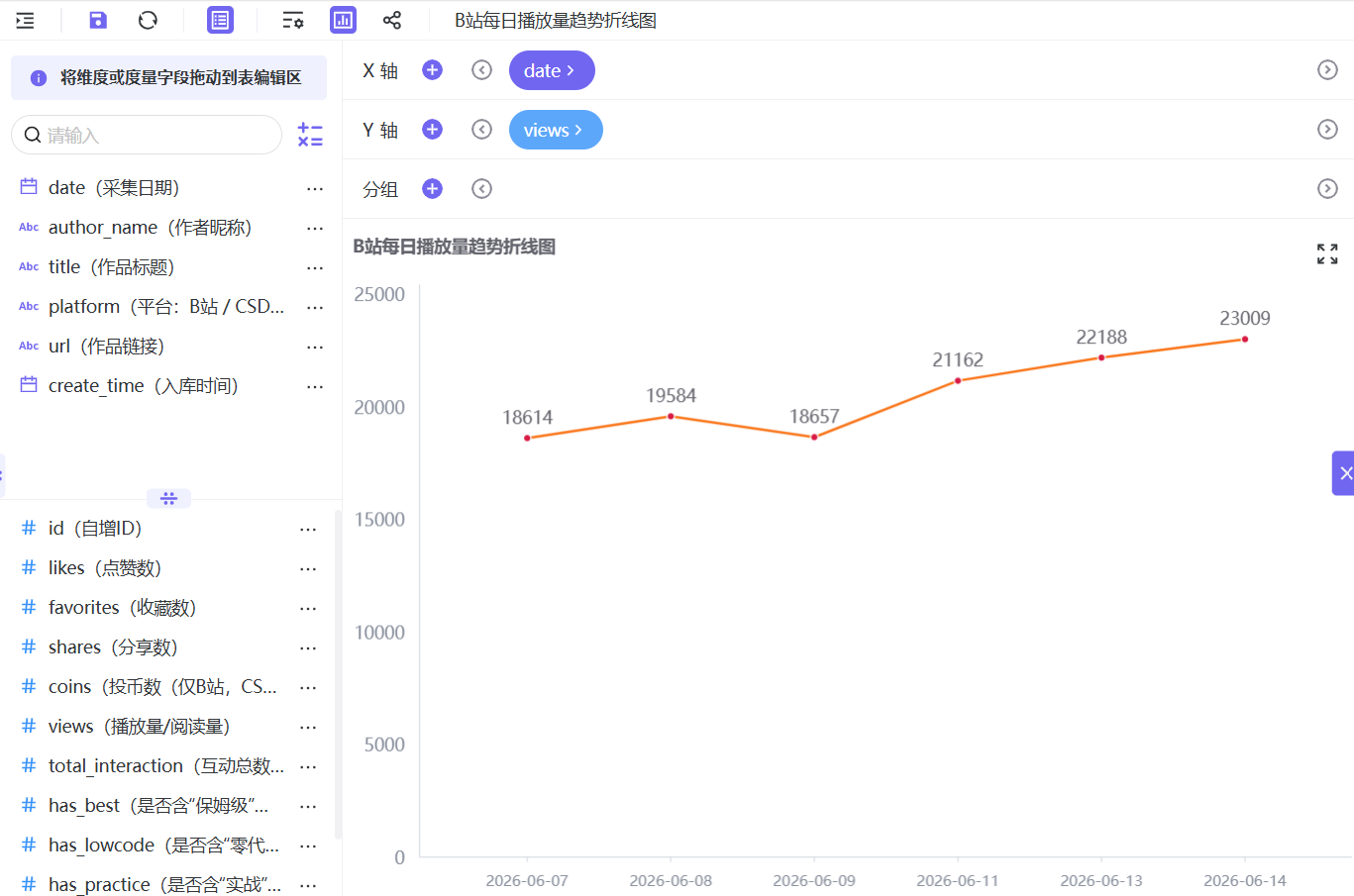Select the total_interaction measure field
The height and width of the screenshot is (896, 1354).
click(166, 766)
